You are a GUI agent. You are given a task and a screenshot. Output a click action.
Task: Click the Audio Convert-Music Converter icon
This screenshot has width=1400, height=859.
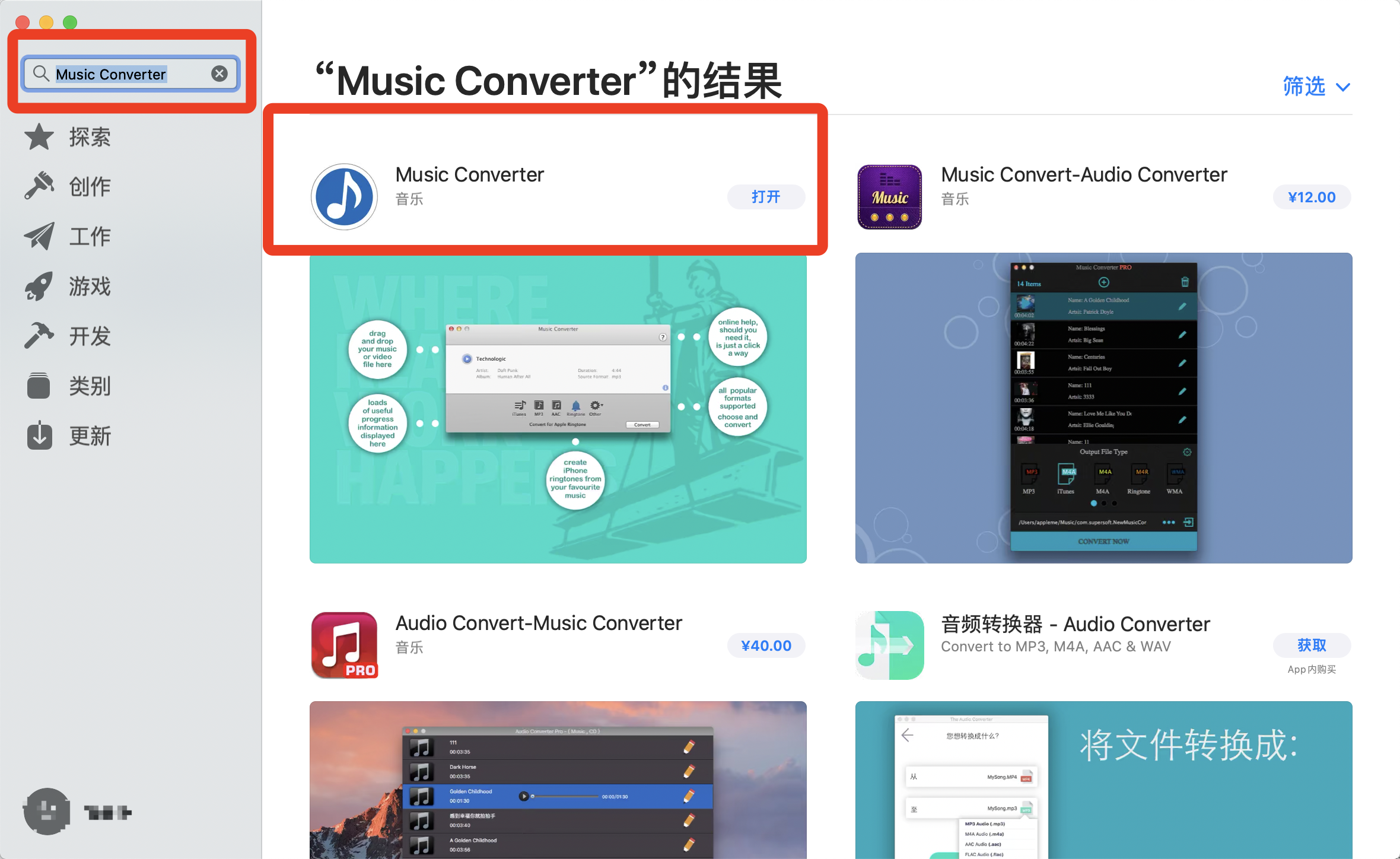pos(345,644)
